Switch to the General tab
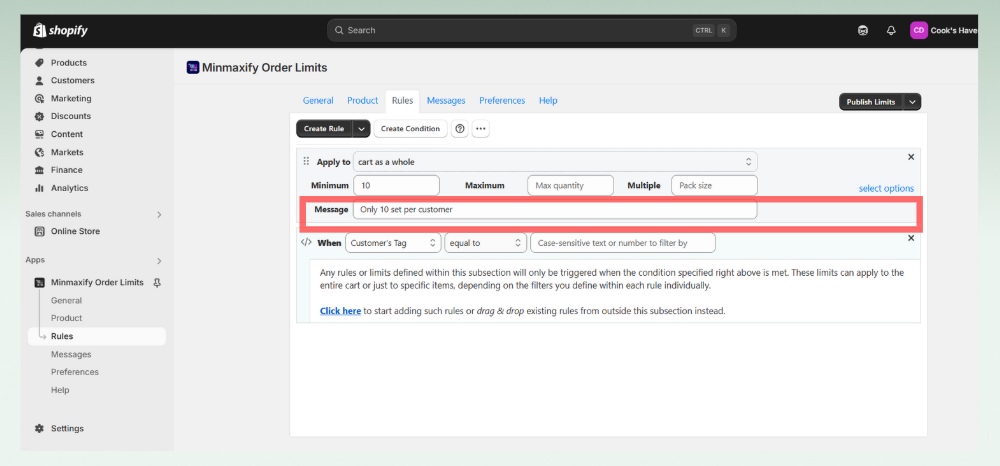This screenshot has width=1000, height=466. tap(318, 101)
